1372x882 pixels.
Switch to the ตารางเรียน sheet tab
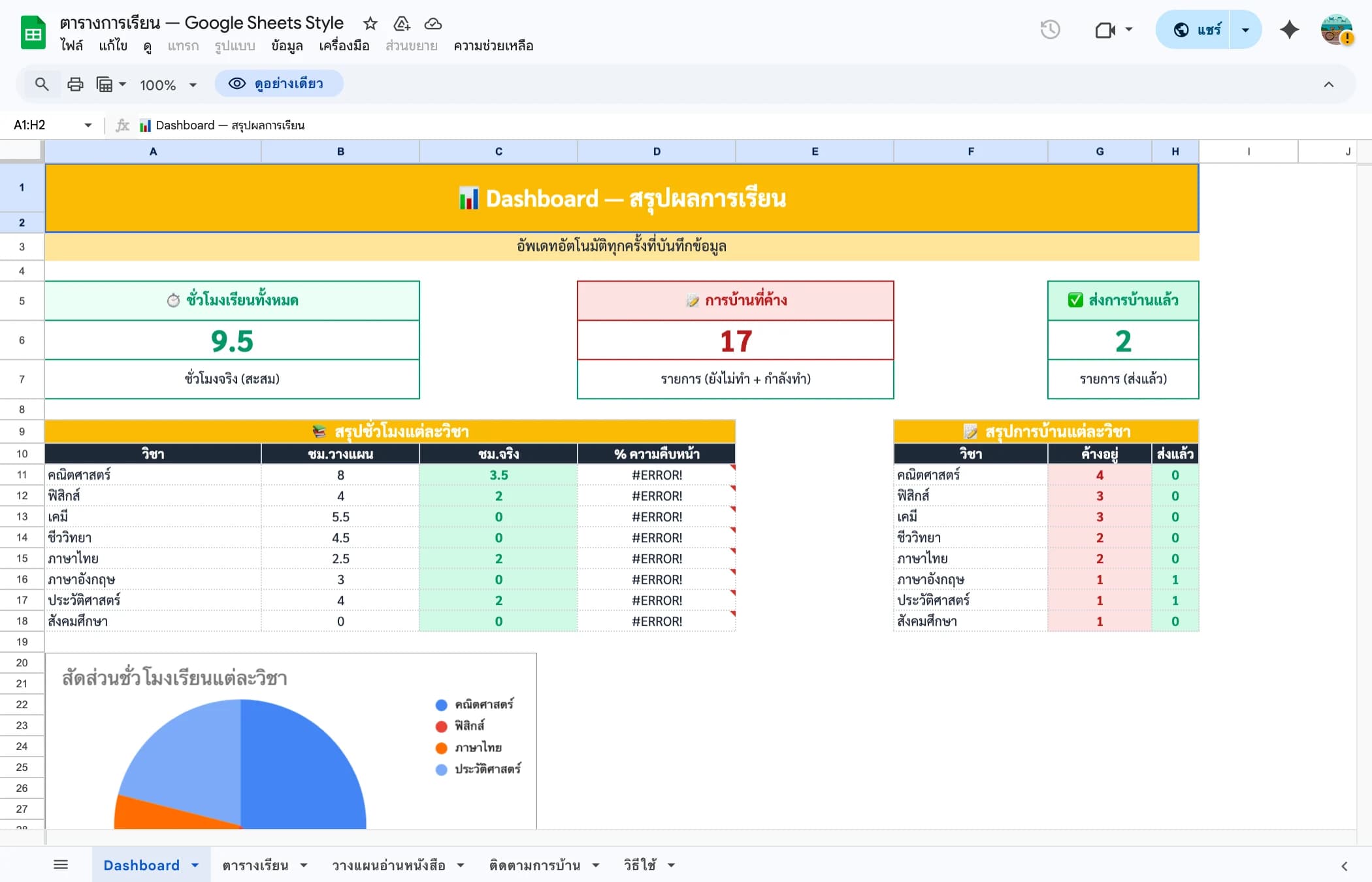click(x=256, y=864)
